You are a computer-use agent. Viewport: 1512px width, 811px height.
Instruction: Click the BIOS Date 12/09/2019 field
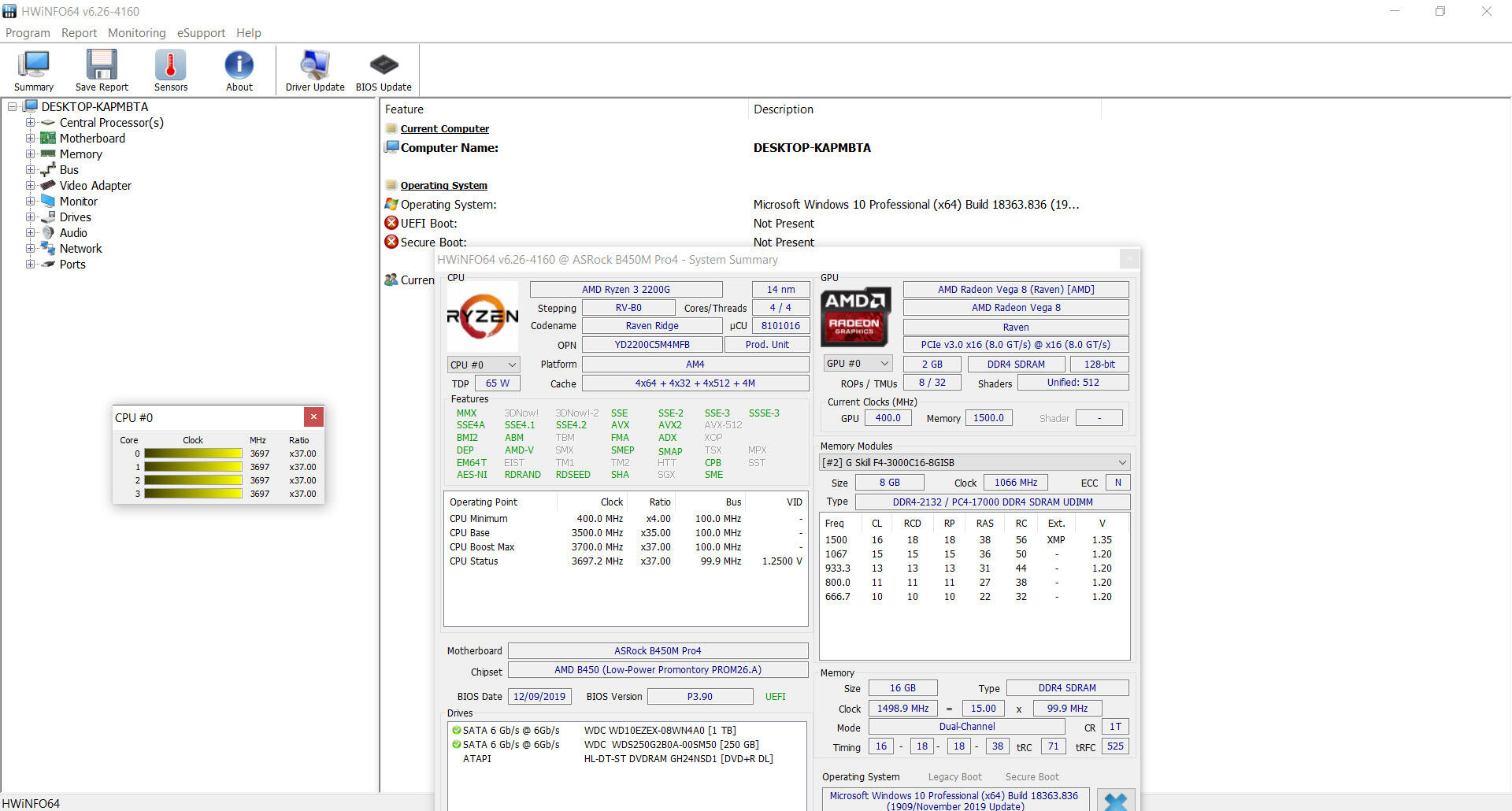[539, 696]
